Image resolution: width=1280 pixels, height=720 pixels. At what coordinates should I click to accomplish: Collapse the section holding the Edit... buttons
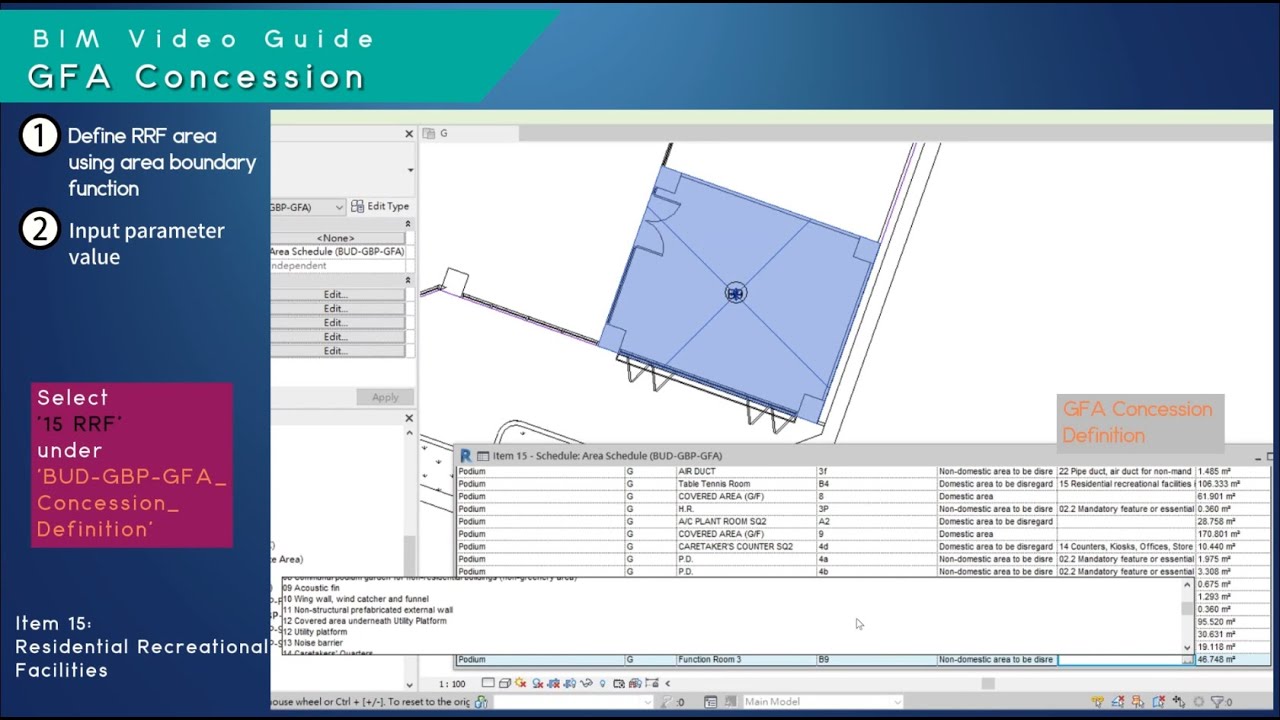pyautogui.click(x=408, y=280)
